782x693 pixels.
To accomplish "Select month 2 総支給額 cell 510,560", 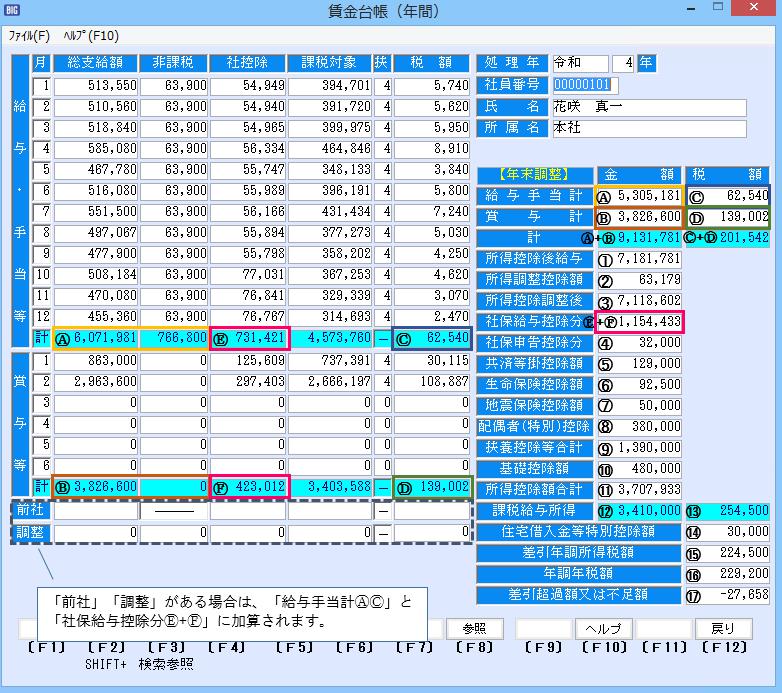I will point(96,107).
